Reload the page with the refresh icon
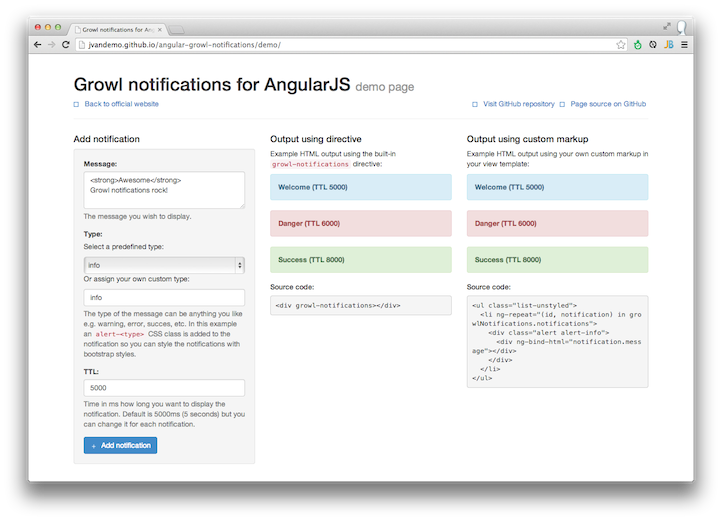This screenshot has height=521, width=722. [65, 45]
